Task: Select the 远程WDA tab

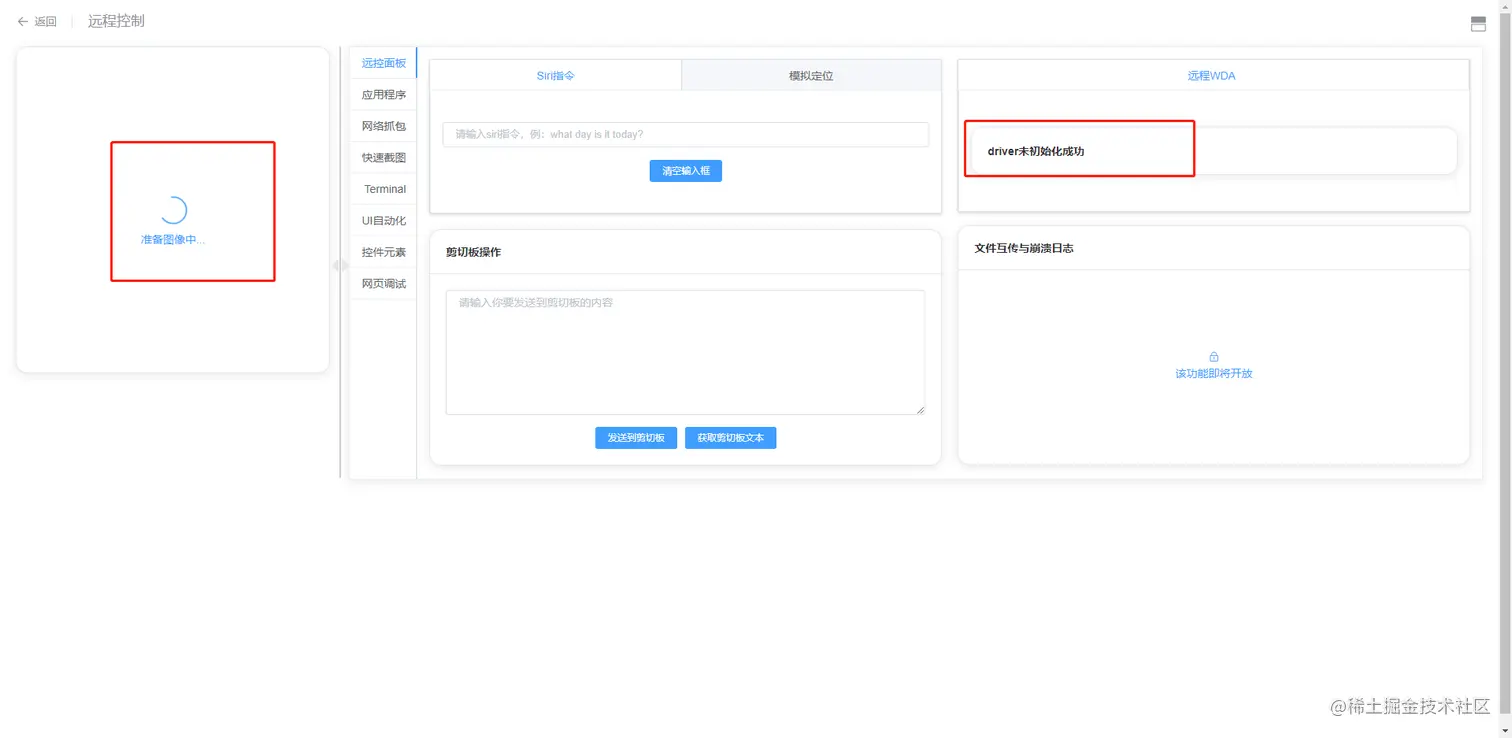Action: tap(1212, 75)
